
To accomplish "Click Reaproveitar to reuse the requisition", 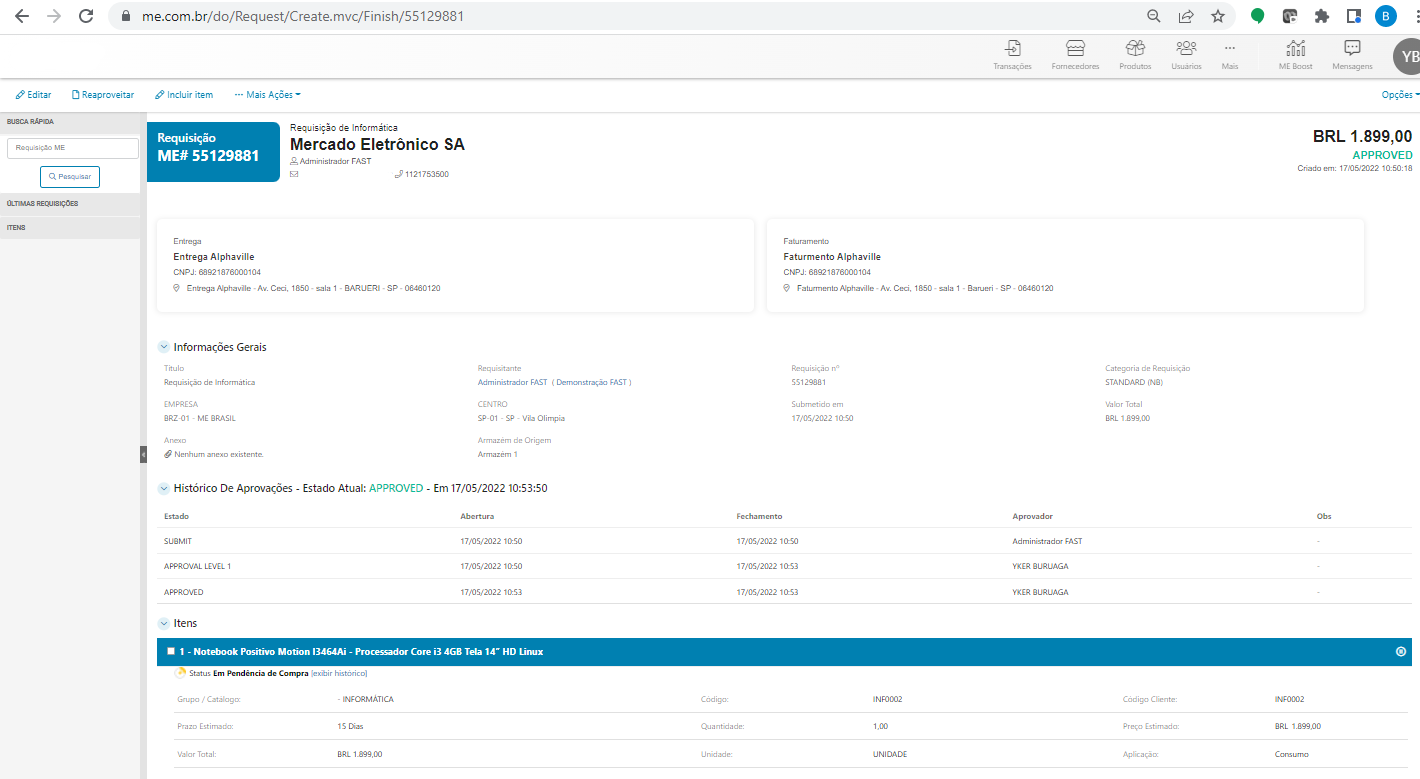I will point(103,95).
